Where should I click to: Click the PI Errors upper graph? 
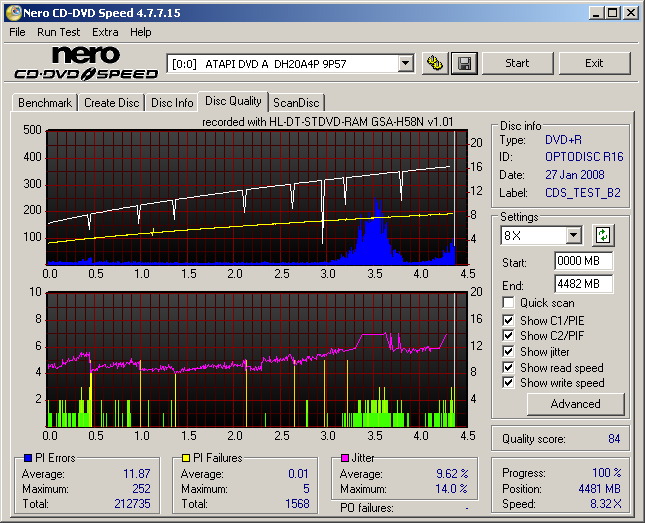click(x=257, y=198)
